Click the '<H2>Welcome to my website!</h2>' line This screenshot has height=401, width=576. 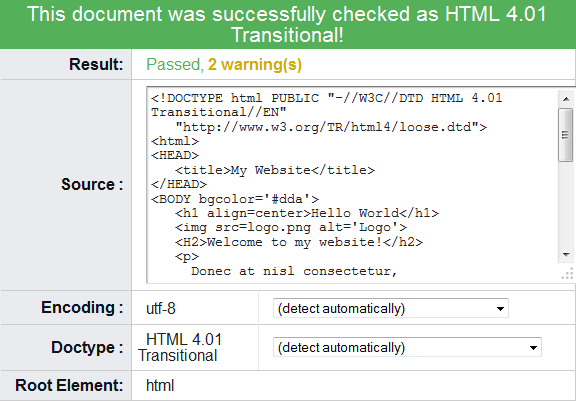(299, 242)
